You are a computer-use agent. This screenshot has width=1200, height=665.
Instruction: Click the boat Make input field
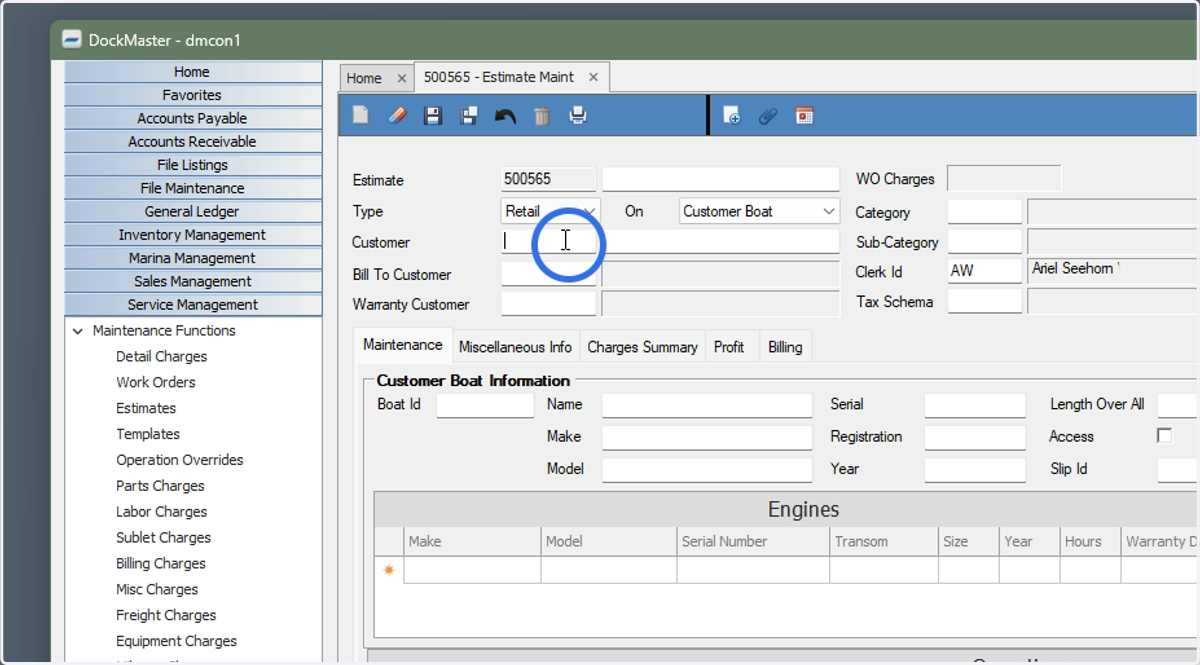tap(707, 437)
